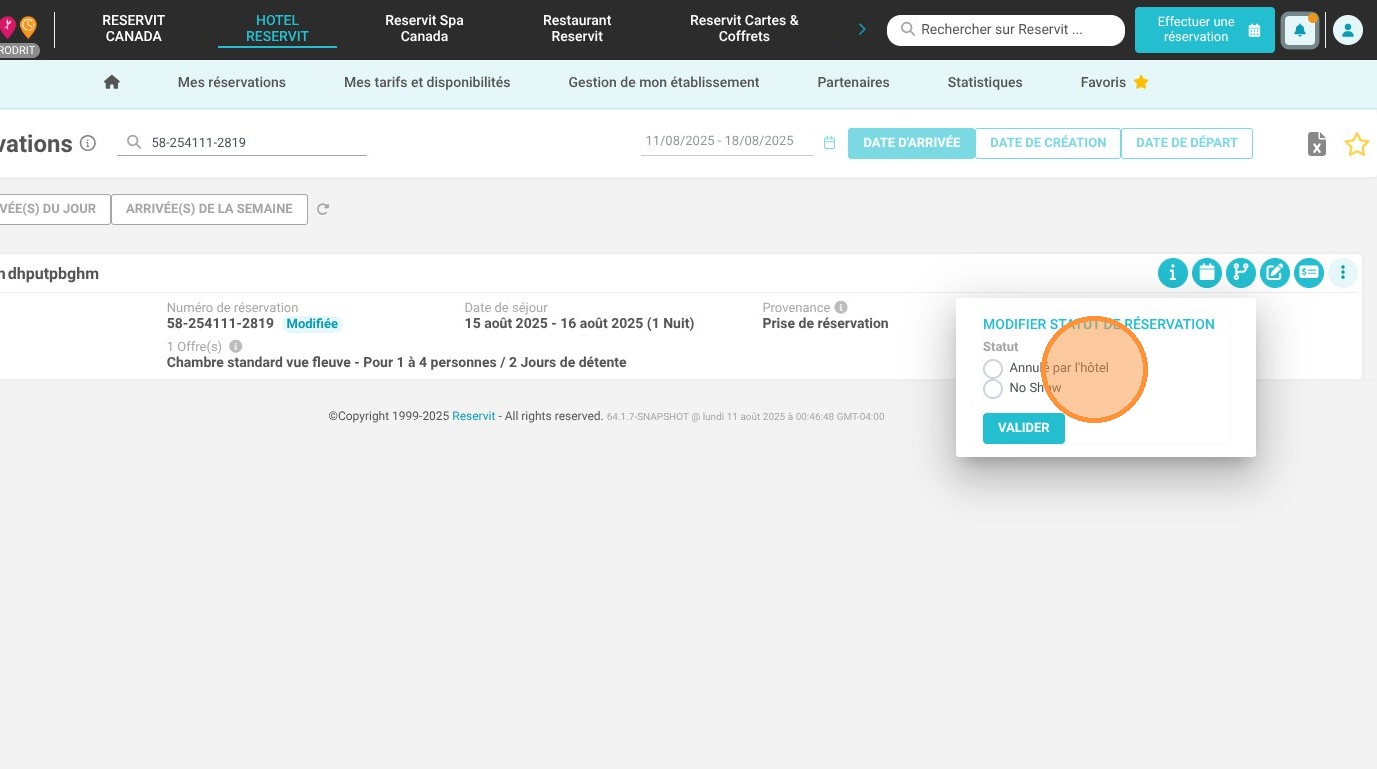Viewport: 1377px width, 769px height.
Task: Click the search magnifier in reservation field
Action: tap(133, 142)
